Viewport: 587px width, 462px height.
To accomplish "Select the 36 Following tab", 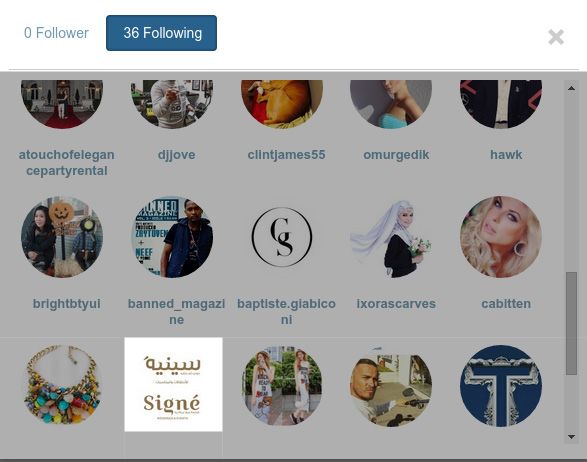I will coord(161,33).
